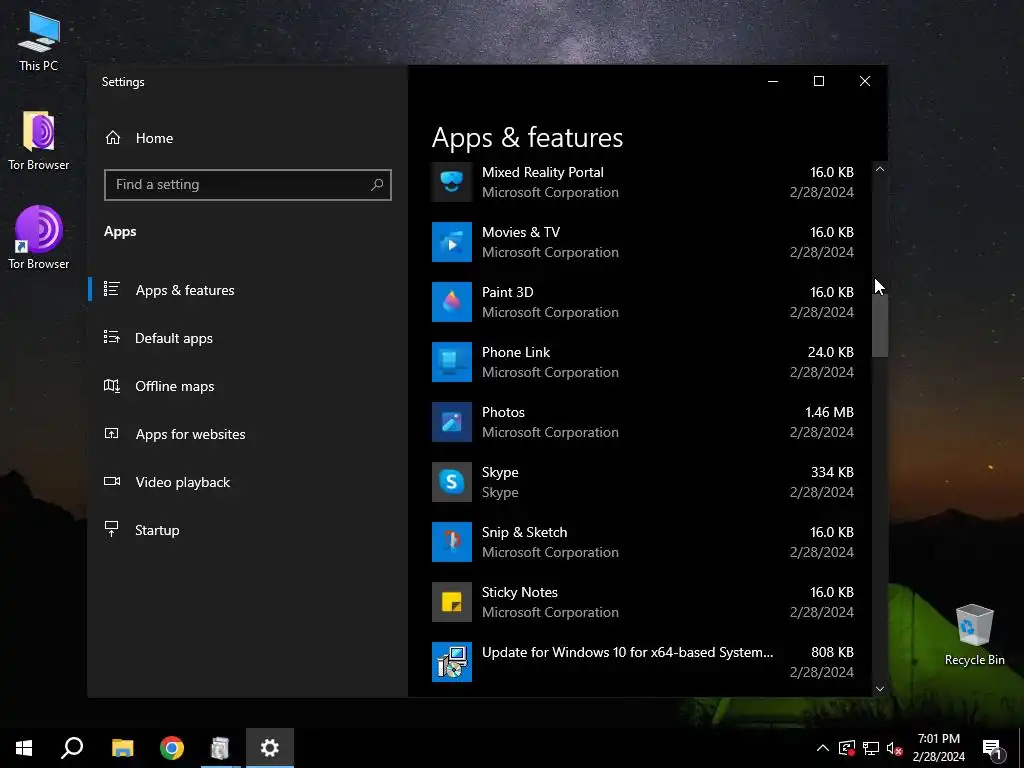The width and height of the screenshot is (1024, 768).
Task: Open the Windows Start menu
Action: [x=24, y=748]
